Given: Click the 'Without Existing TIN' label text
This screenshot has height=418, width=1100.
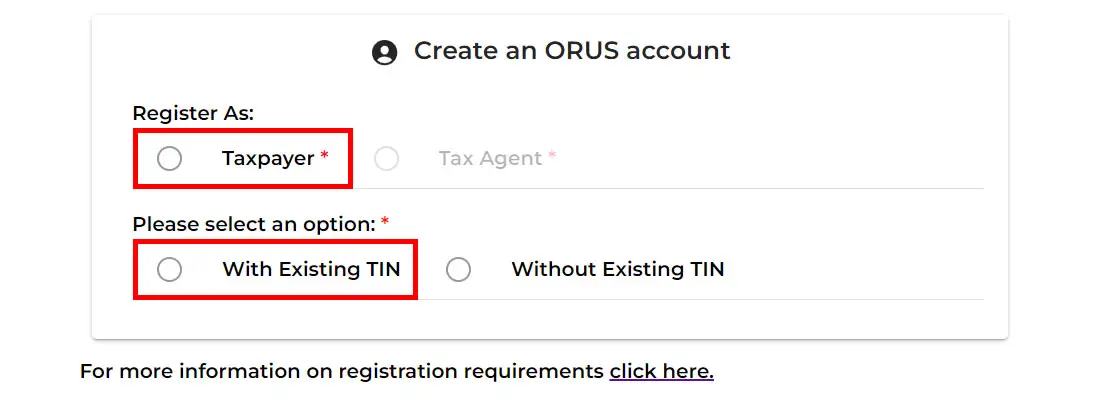Looking at the screenshot, I should [x=617, y=269].
